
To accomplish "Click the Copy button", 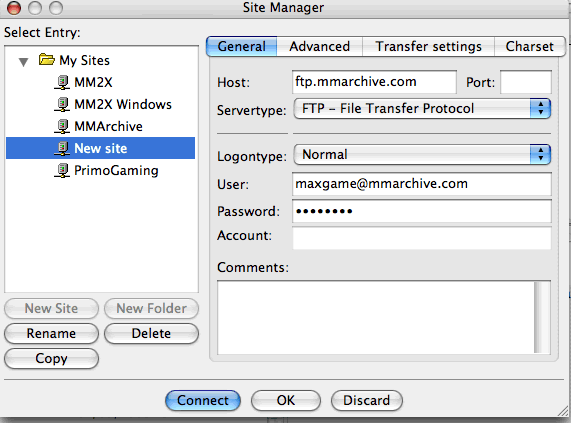I will (51, 359).
